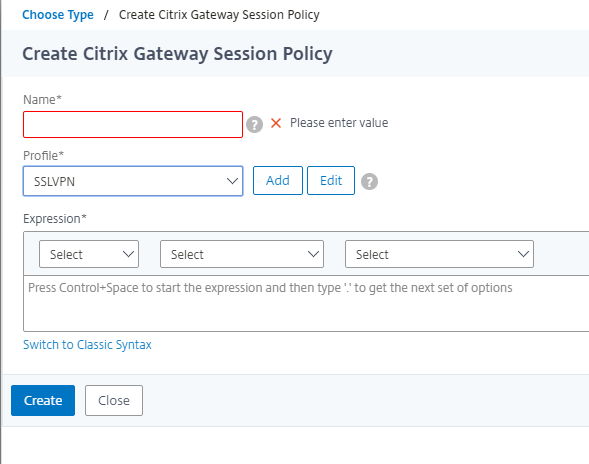Edit the selected SSLVPN profile
Image resolution: width=589 pixels, height=464 pixels.
tap(331, 181)
